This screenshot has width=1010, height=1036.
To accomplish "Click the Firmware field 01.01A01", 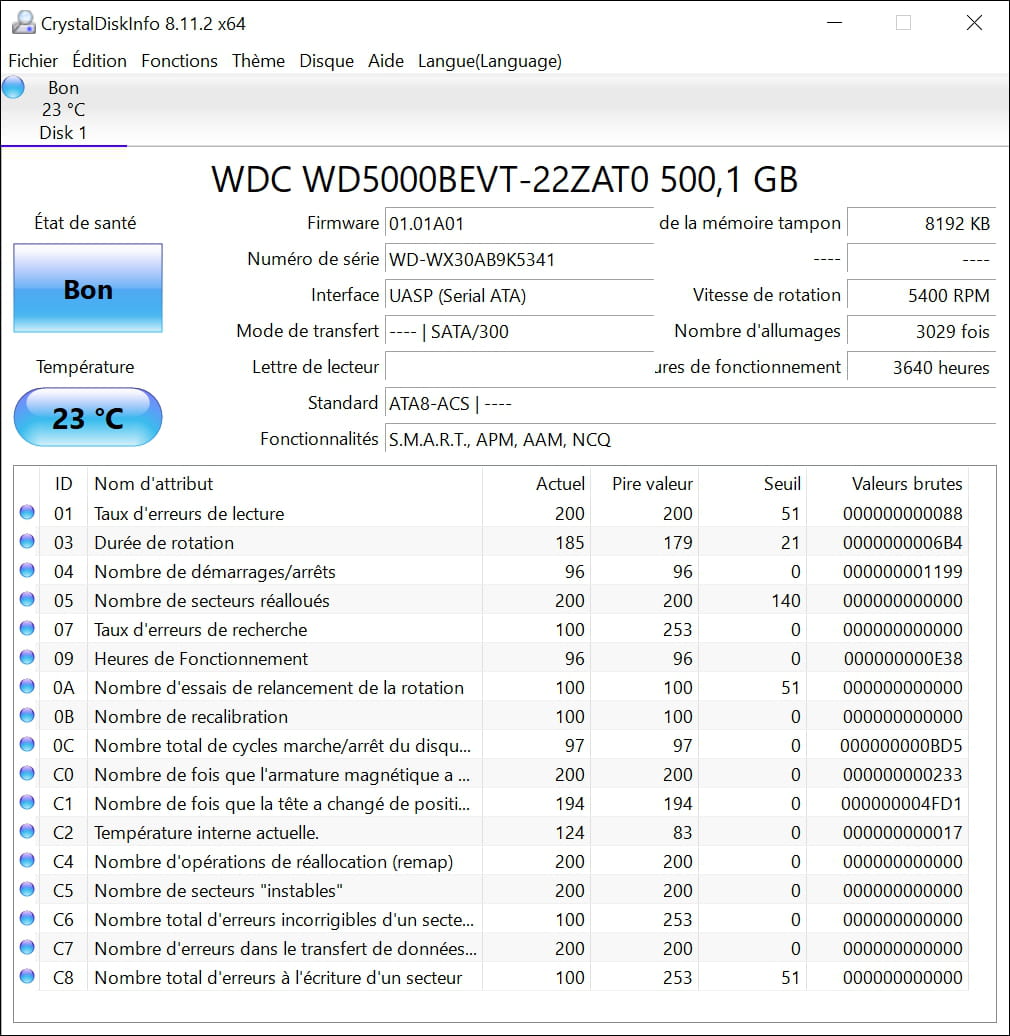I will pos(519,223).
